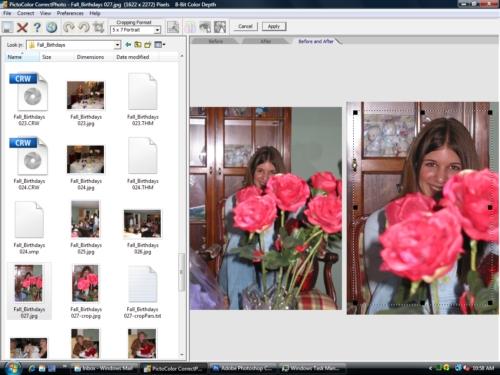Click the bottom-left crop handle on After image
Screen dimensions: 500x375
pyautogui.click(x=355, y=303)
